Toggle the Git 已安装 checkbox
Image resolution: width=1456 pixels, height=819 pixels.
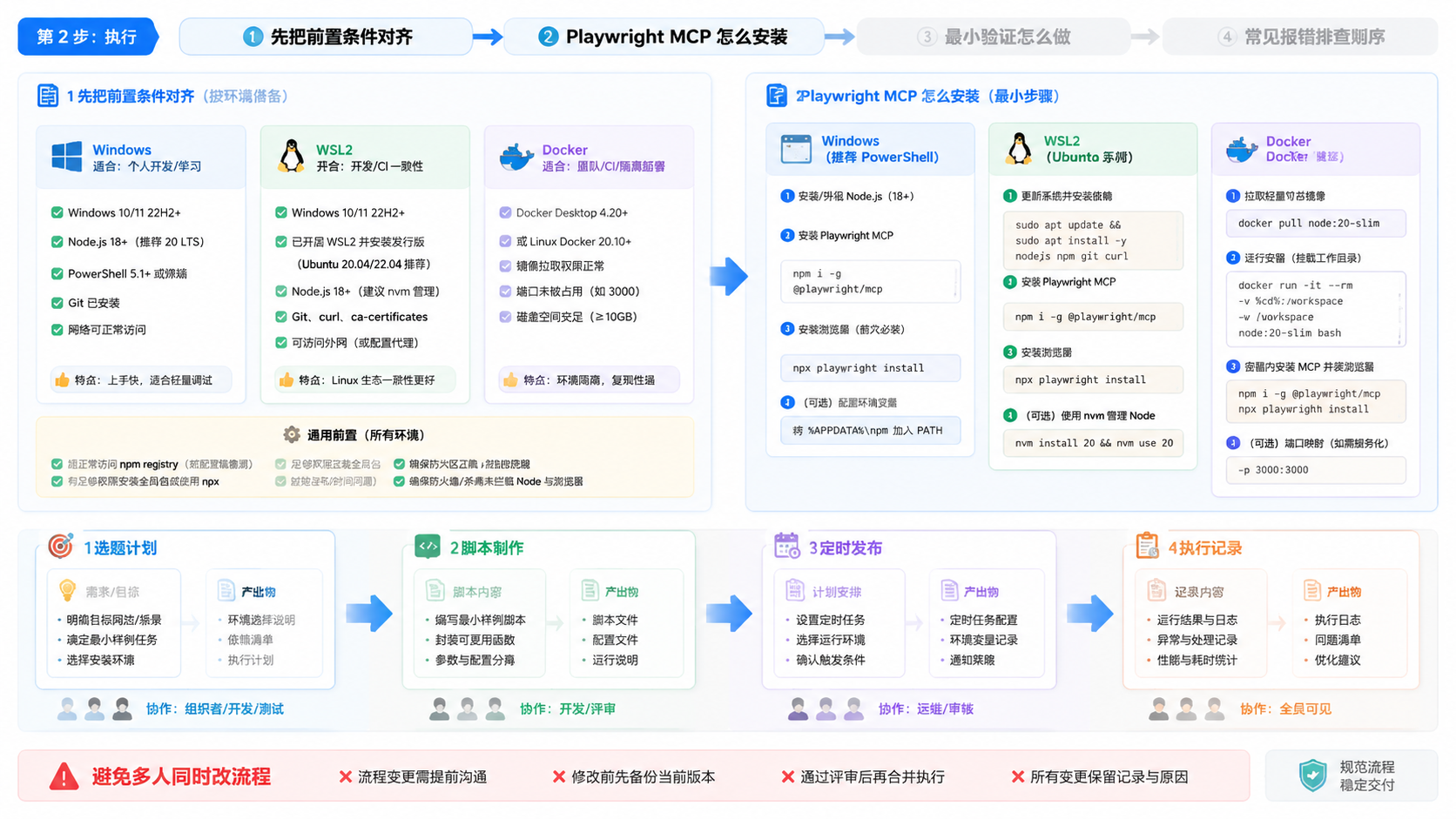click(57, 303)
